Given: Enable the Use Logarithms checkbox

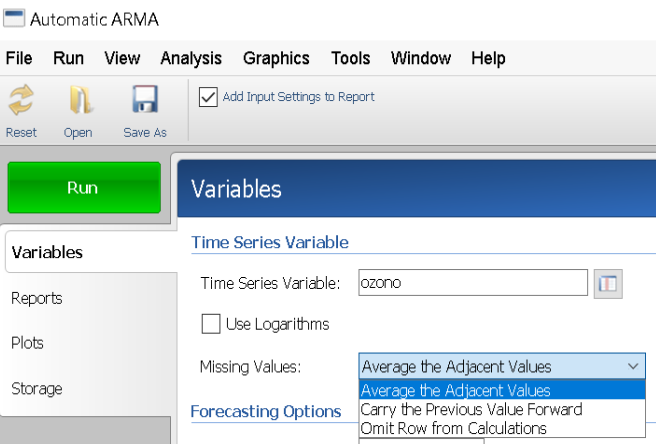Looking at the screenshot, I should point(211,324).
